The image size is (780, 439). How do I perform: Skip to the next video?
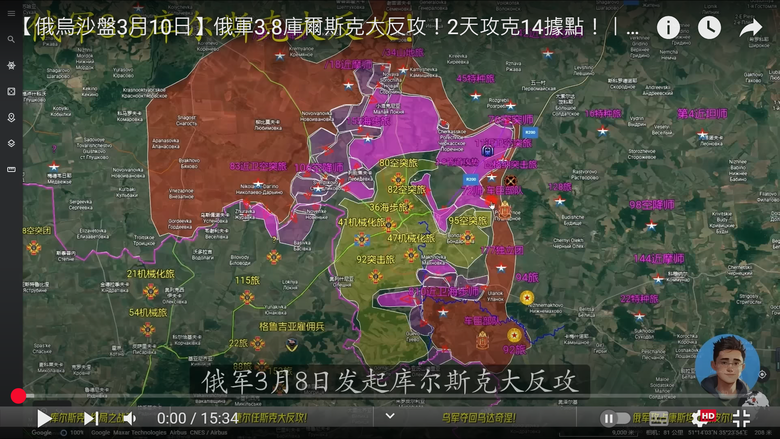(90, 419)
